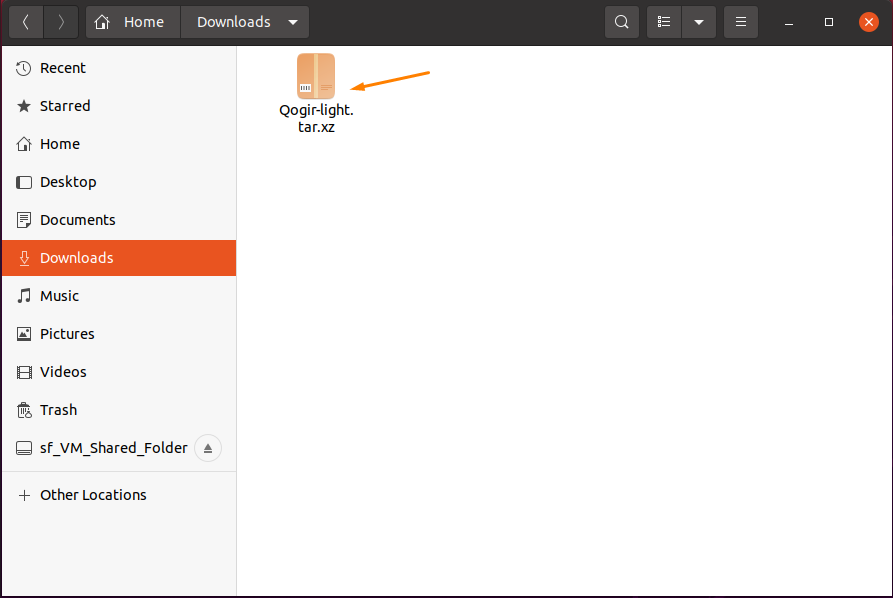
Task: Select the Qogir-light.tar.xz archive icon
Action: [316, 76]
